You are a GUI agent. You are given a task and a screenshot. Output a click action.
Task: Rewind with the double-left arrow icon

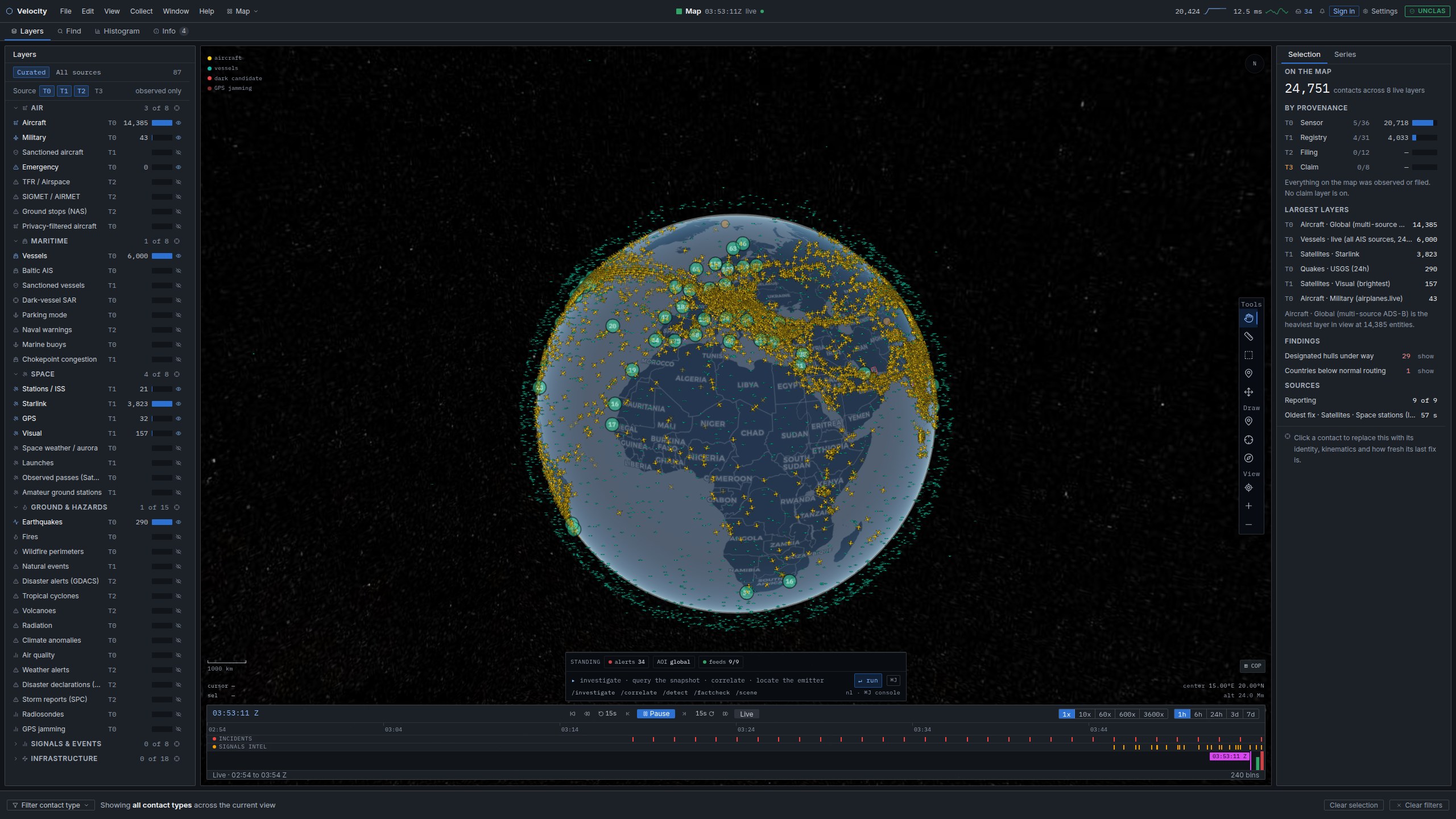click(x=587, y=714)
